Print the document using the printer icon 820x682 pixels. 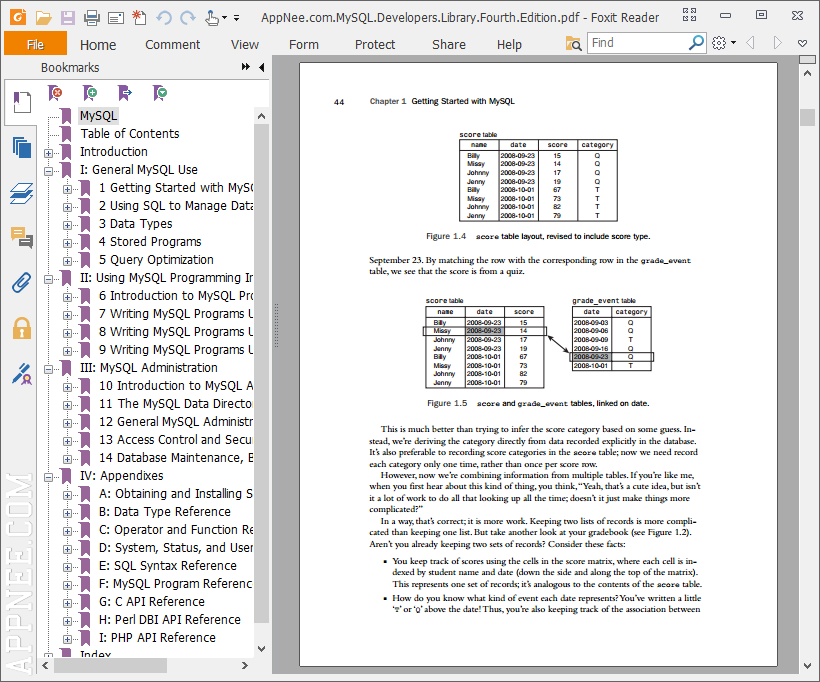click(x=92, y=18)
